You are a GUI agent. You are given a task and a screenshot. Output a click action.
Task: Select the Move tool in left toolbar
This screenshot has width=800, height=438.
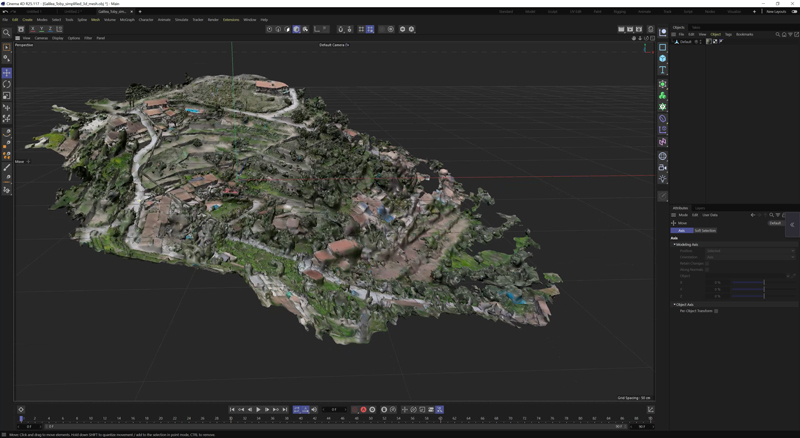tap(7, 73)
